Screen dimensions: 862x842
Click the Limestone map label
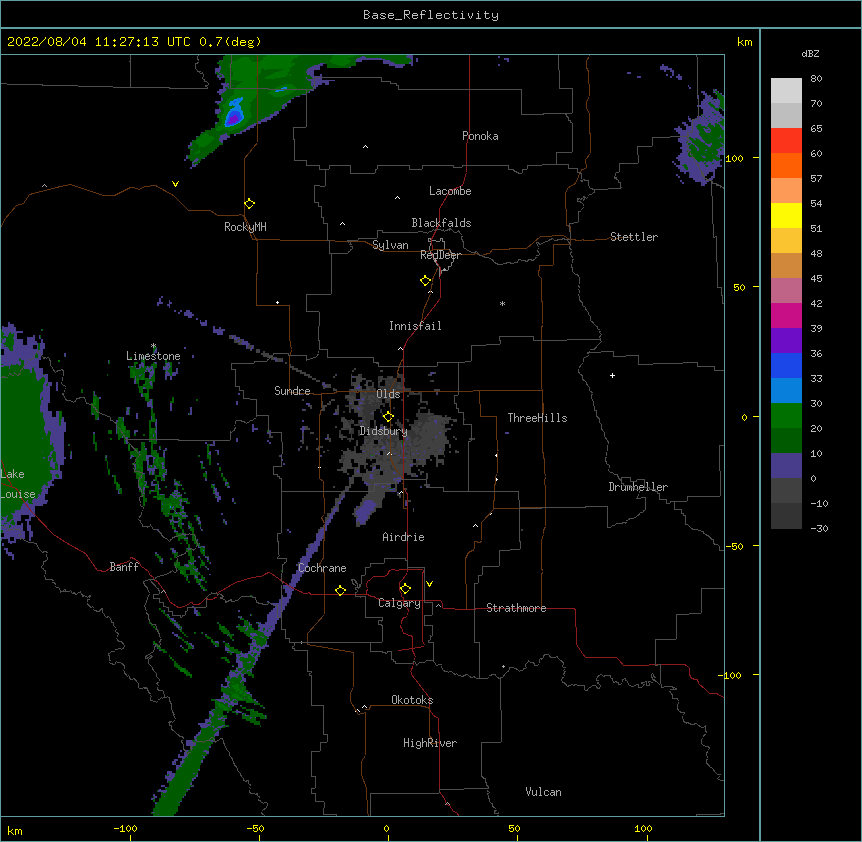(x=153, y=356)
